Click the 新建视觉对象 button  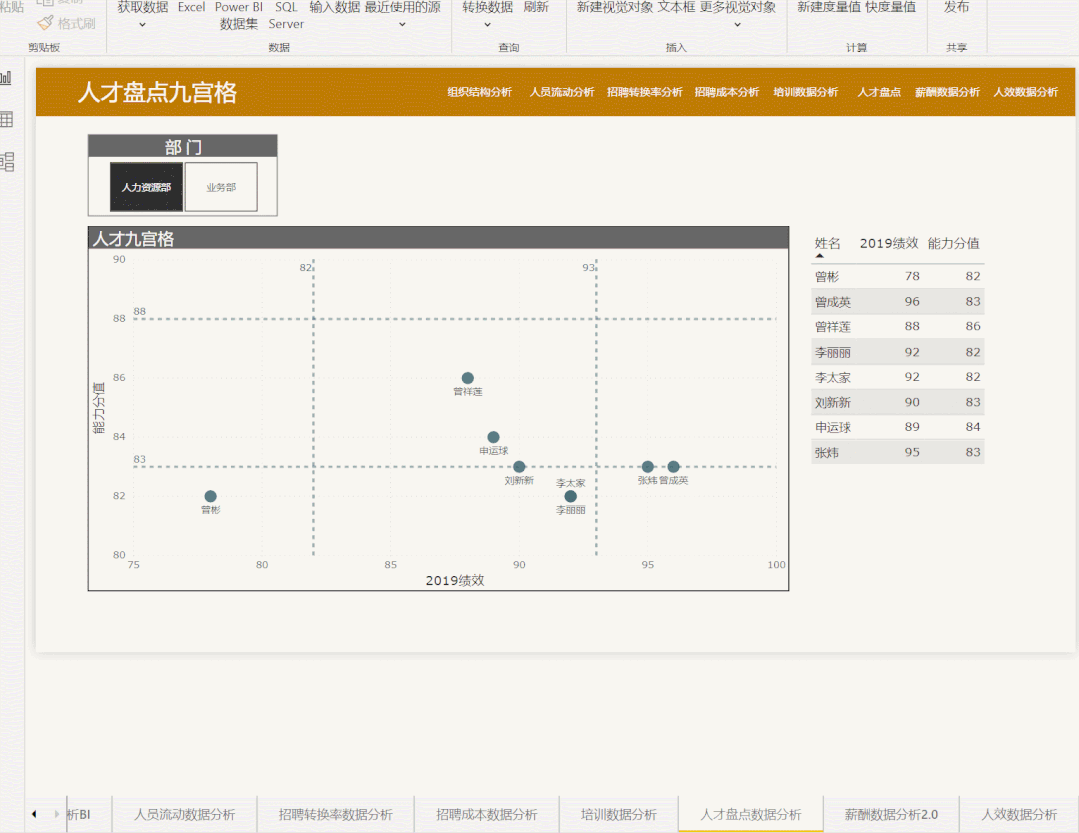(615, 8)
